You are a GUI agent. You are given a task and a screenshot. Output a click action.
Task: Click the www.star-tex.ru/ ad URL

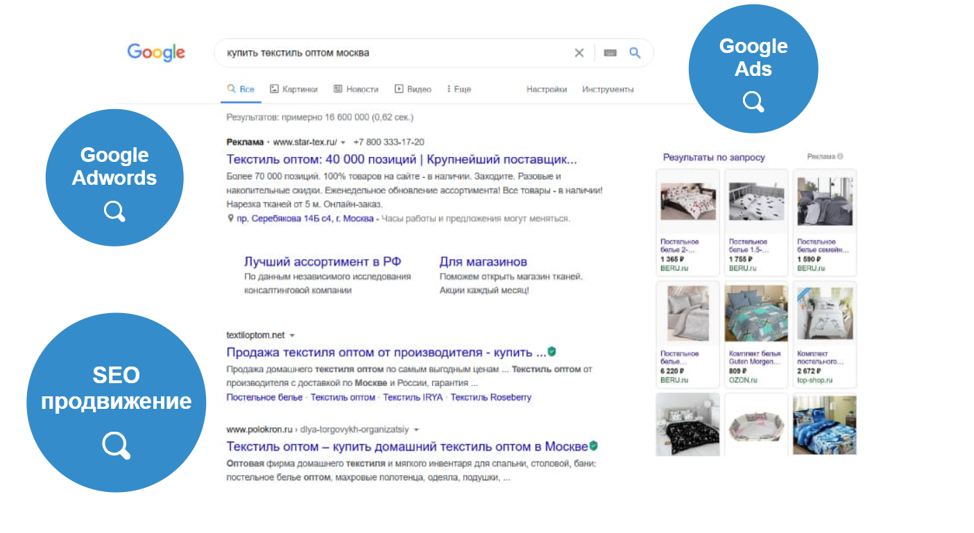(305, 142)
